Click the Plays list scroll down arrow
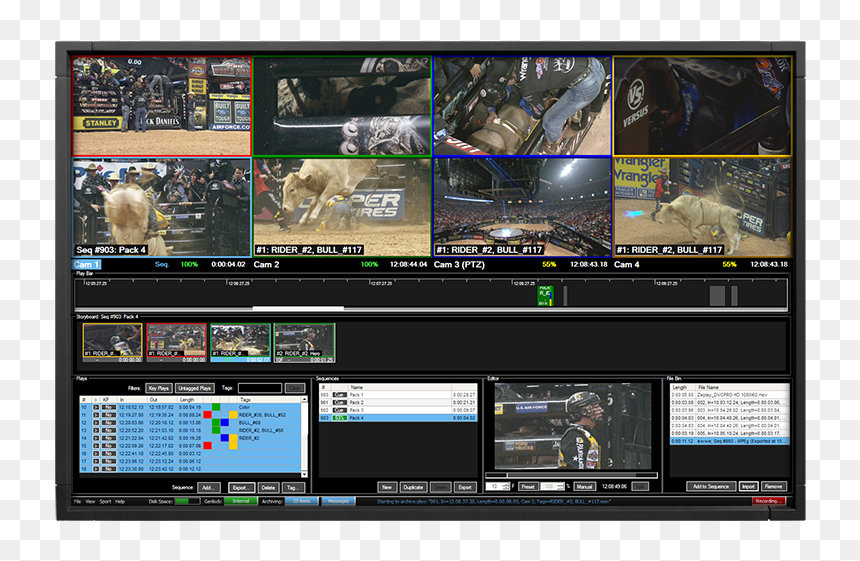The image size is (860, 561). coord(304,474)
